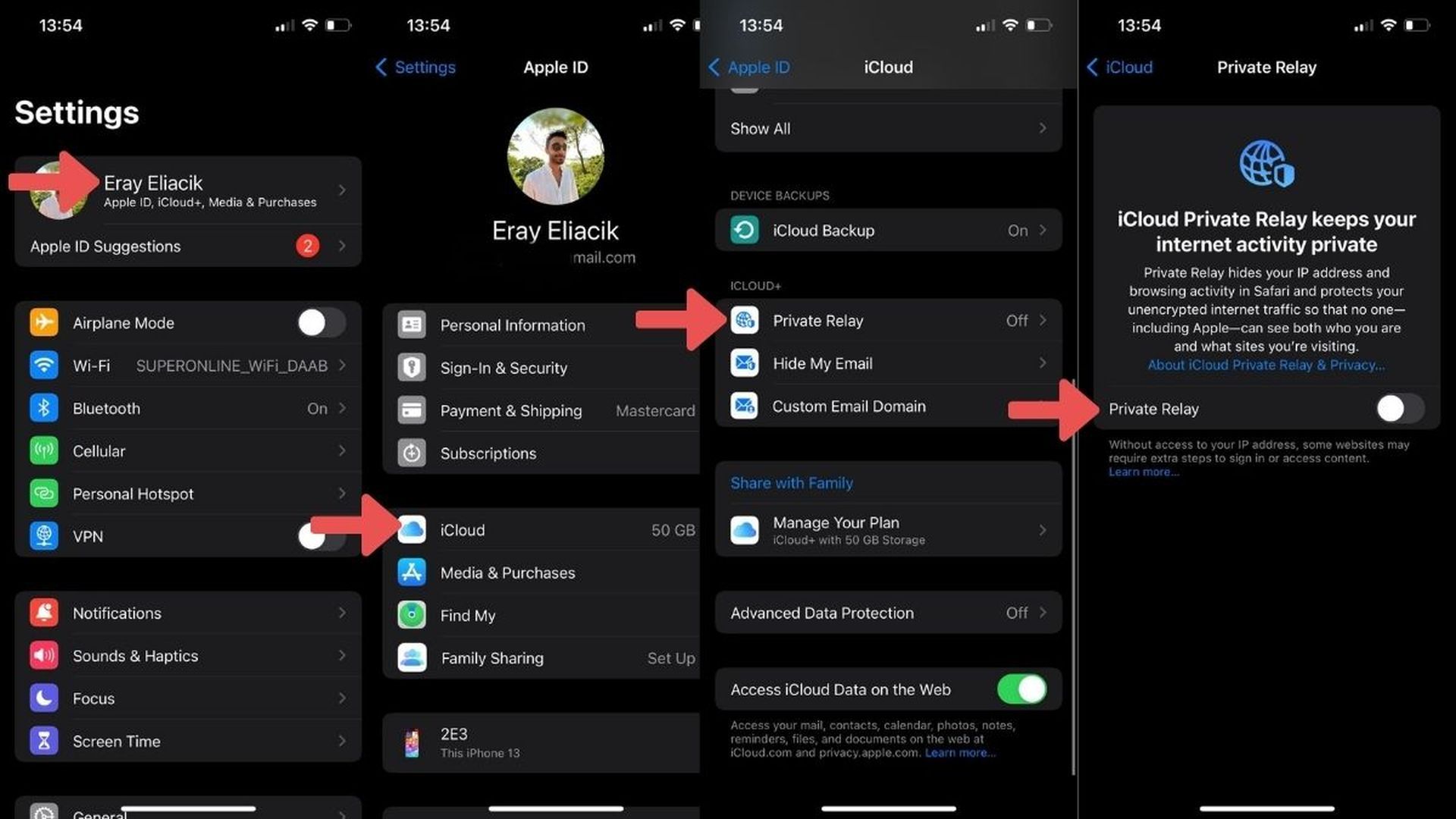Image resolution: width=1456 pixels, height=819 pixels.
Task: Expand iCloud Backup settings
Action: pyautogui.click(x=888, y=230)
